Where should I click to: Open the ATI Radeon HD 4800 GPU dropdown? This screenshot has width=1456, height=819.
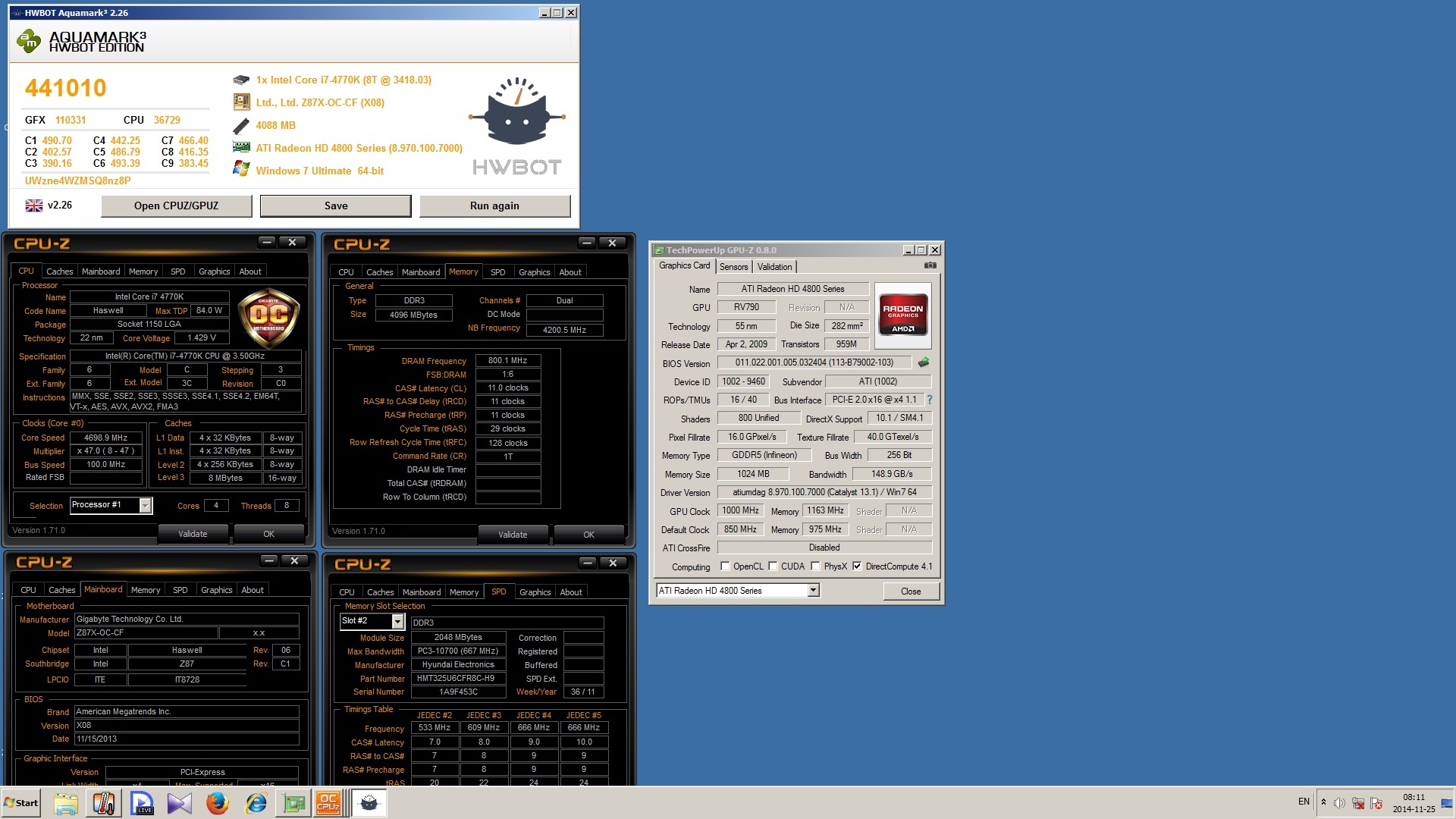point(814,590)
